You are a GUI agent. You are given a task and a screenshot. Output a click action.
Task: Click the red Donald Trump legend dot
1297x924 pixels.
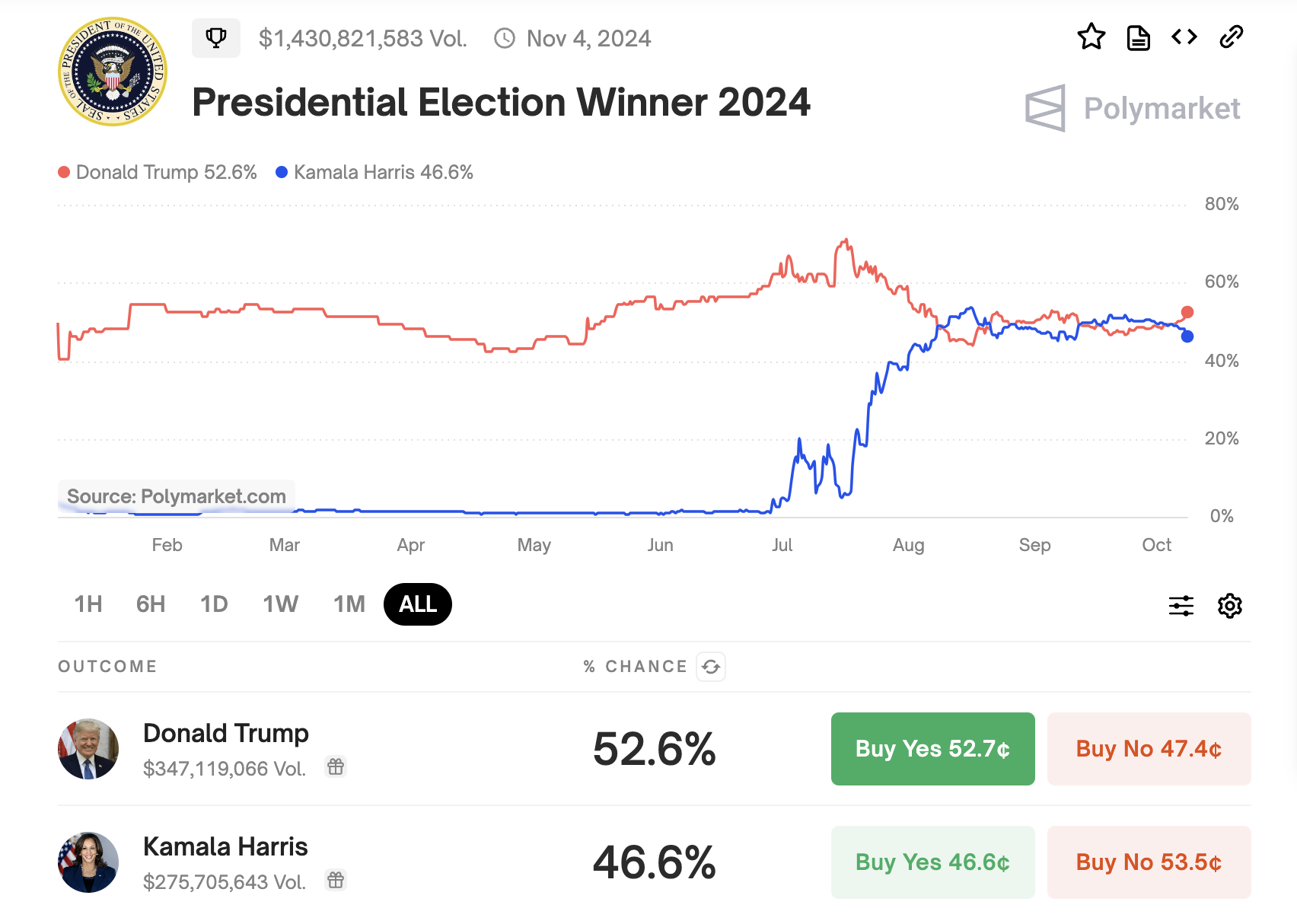(65, 173)
